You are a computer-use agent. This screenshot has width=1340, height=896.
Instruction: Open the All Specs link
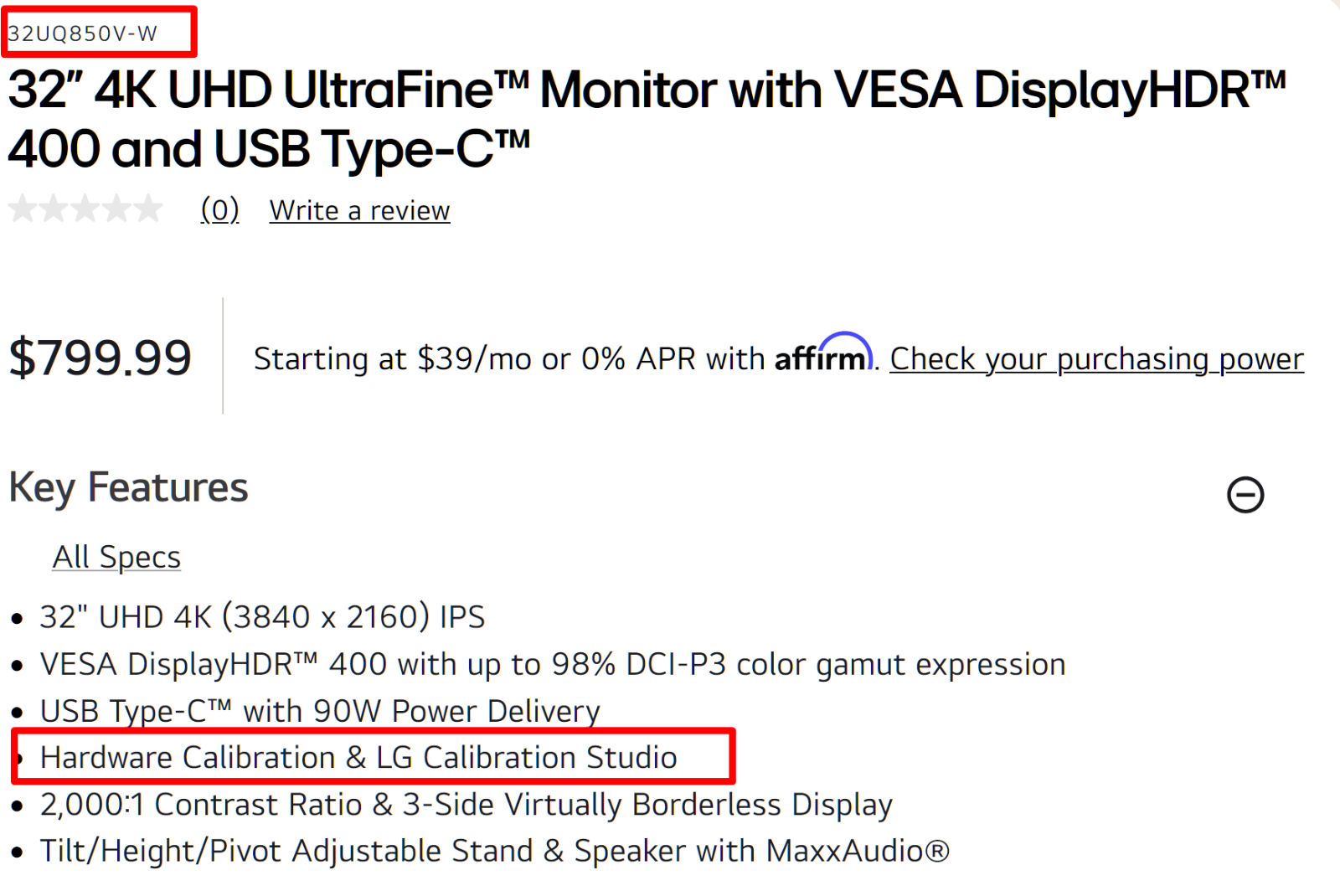116,557
